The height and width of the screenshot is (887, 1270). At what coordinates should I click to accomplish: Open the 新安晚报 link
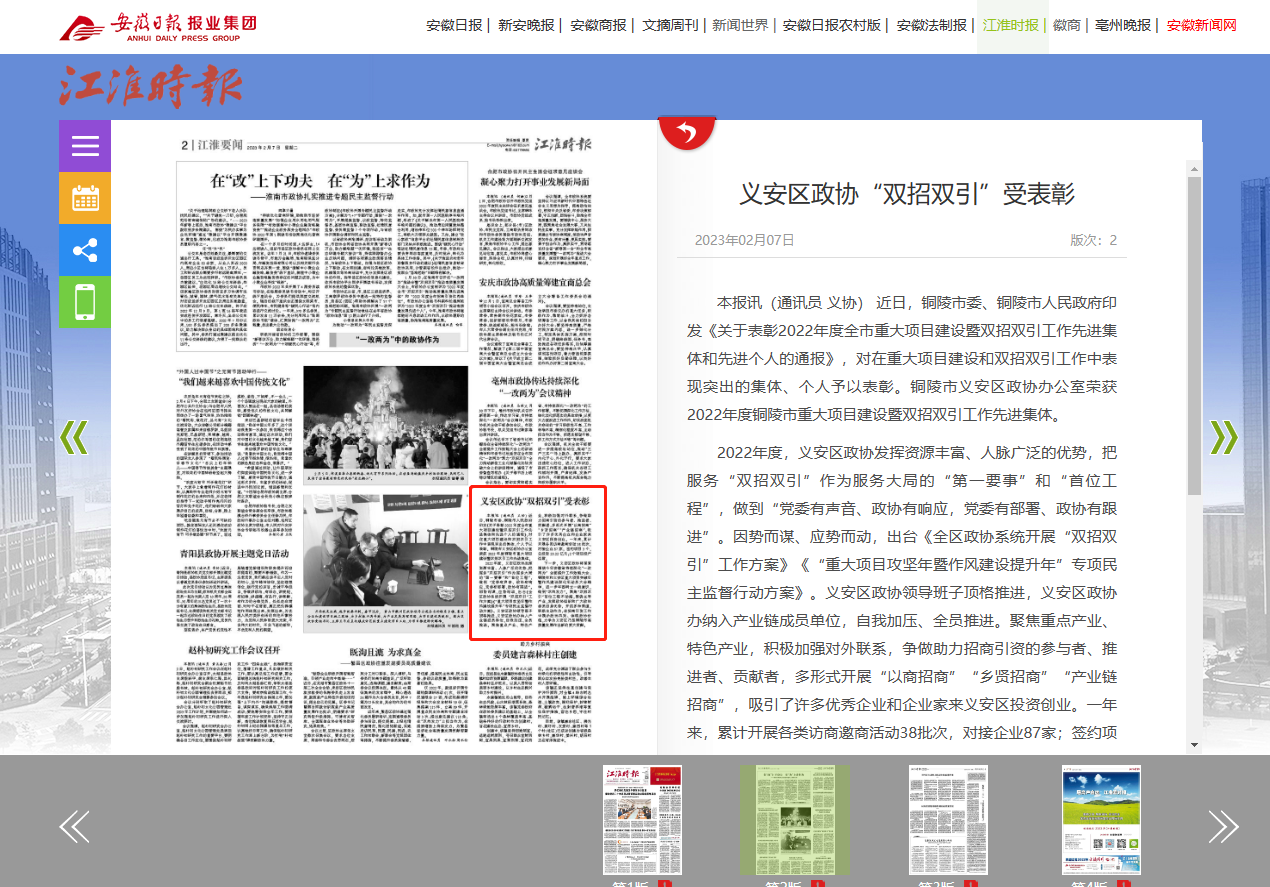(526, 26)
